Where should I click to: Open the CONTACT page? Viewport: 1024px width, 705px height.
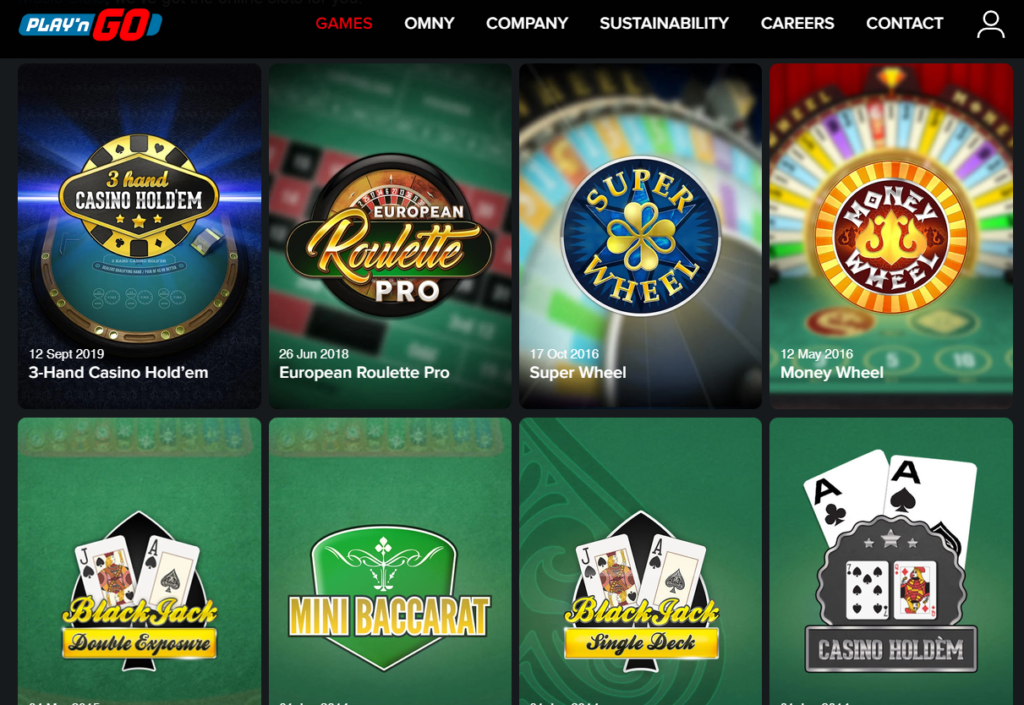[x=904, y=24]
